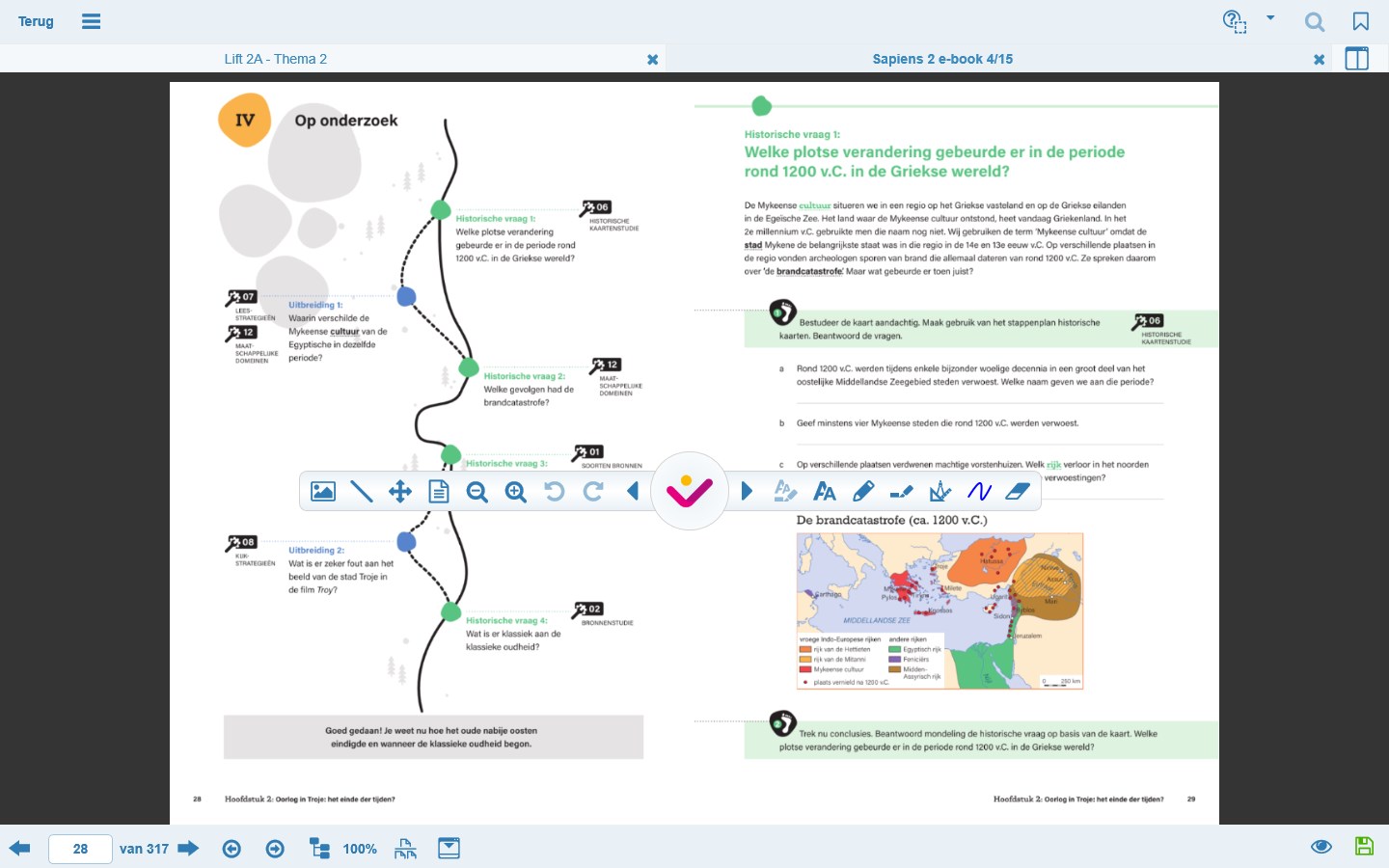This screenshot has height=868, width=1389.
Task: Redo the last action
Action: click(x=593, y=492)
